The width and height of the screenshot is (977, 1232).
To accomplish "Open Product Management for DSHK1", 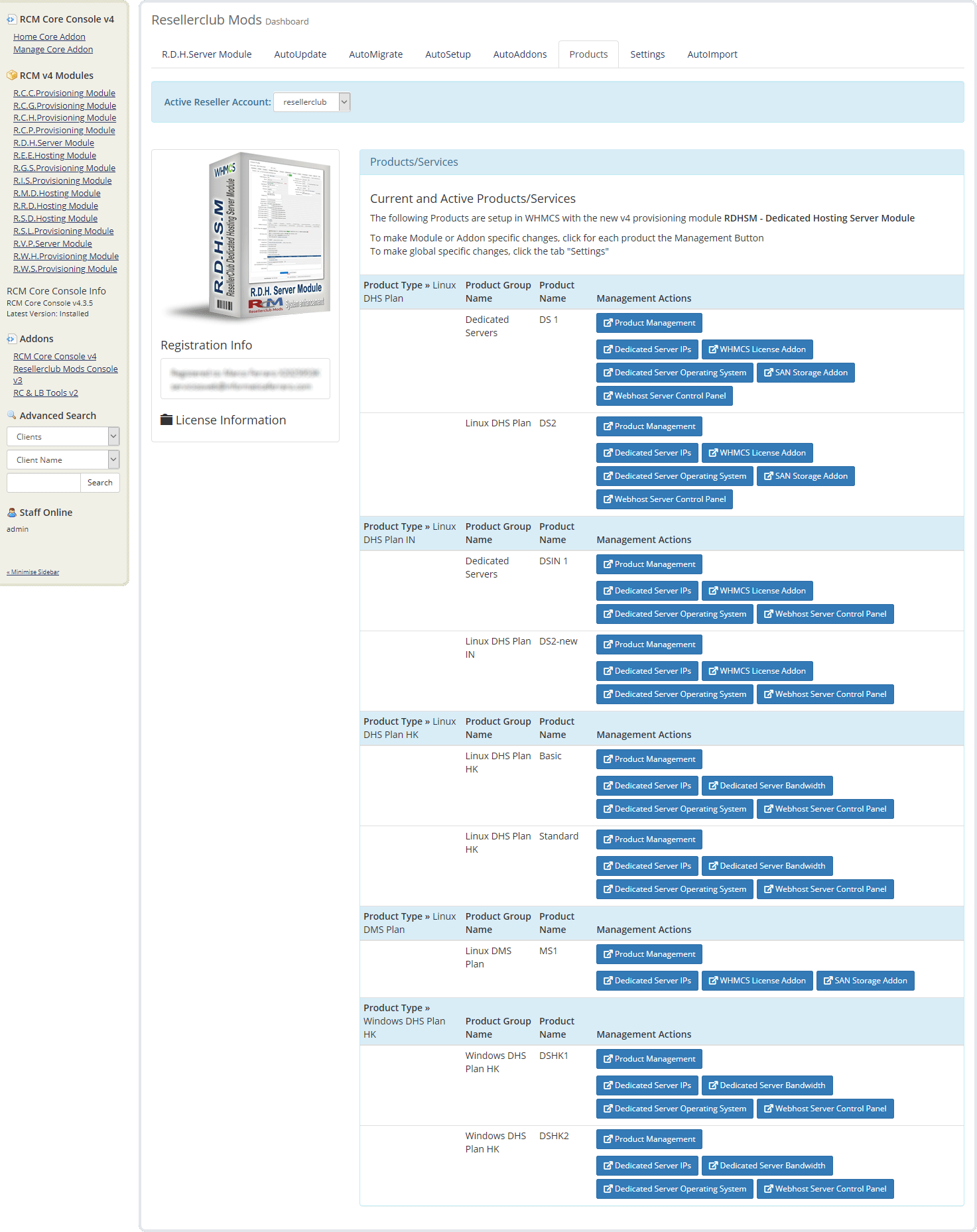I will 649,1059.
